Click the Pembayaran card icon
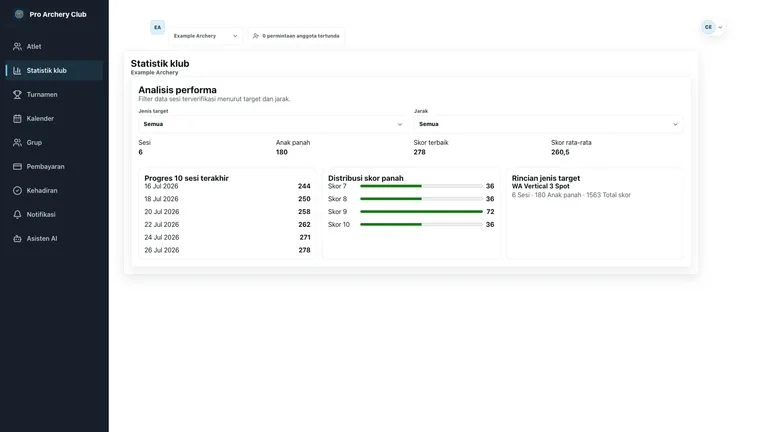 [17, 167]
